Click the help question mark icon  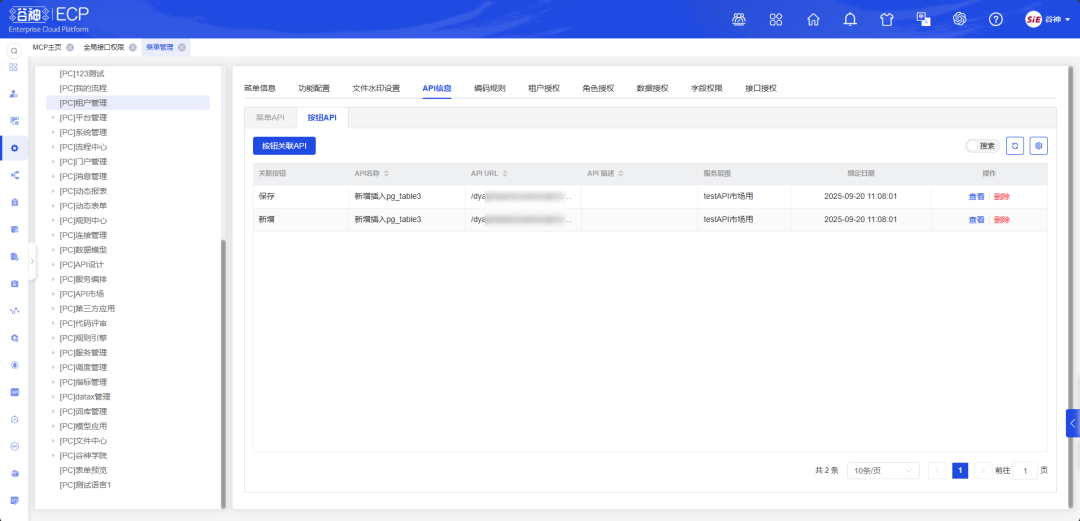(x=995, y=19)
